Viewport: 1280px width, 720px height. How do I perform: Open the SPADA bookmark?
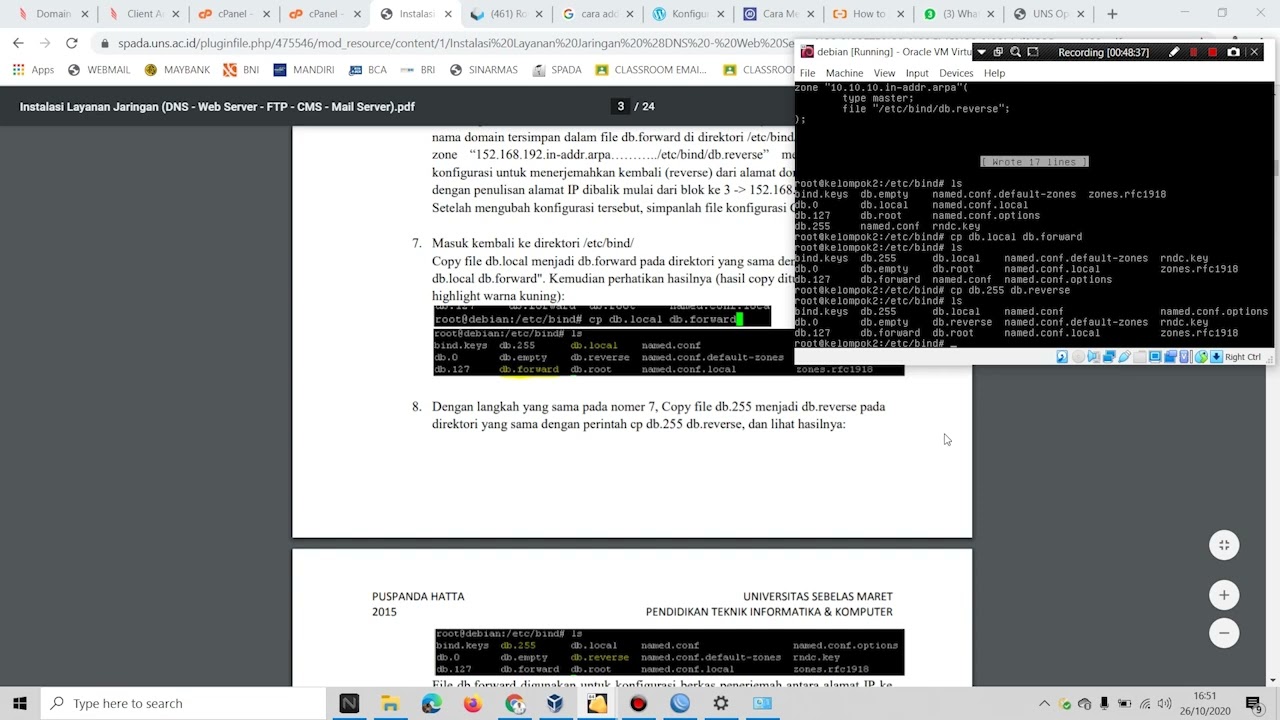point(557,70)
